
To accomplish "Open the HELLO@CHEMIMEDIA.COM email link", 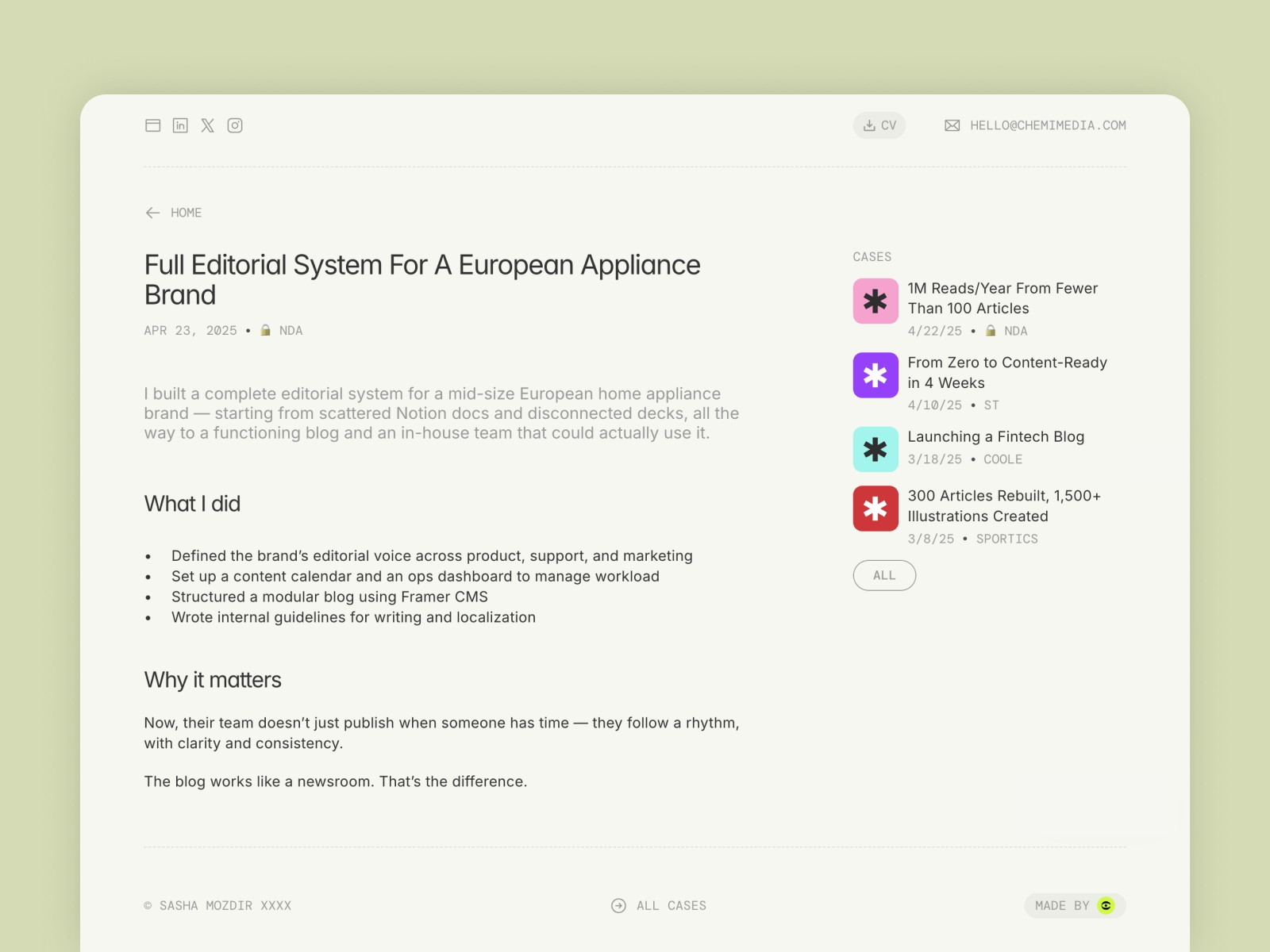I will (x=1048, y=125).
